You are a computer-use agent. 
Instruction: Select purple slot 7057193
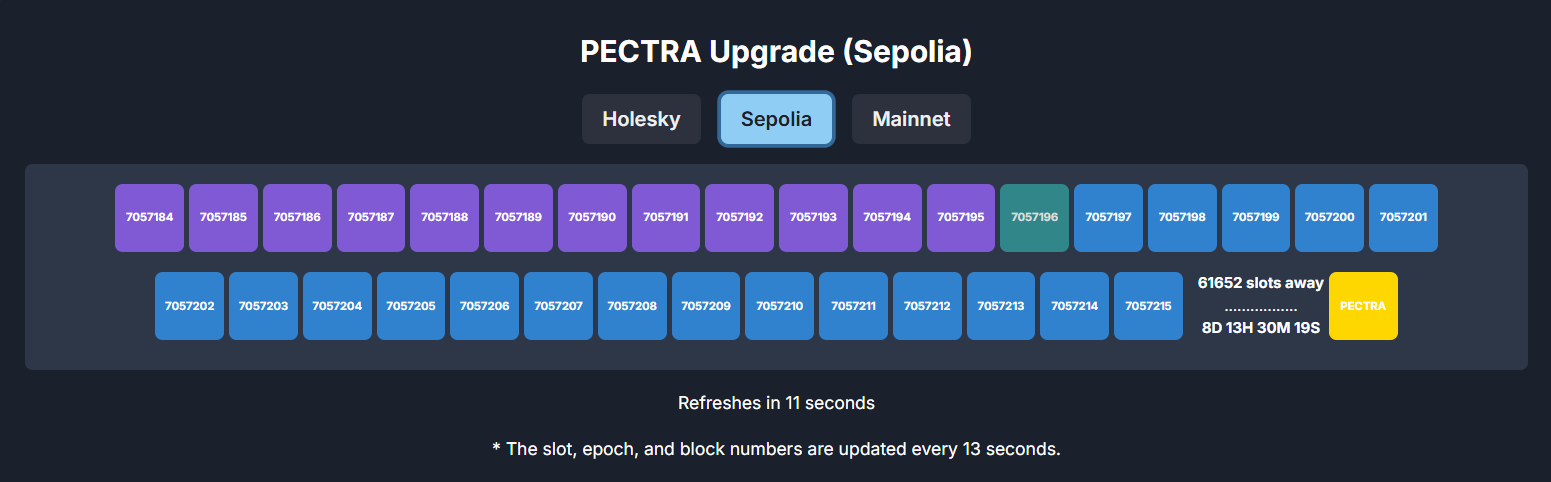[x=813, y=217]
